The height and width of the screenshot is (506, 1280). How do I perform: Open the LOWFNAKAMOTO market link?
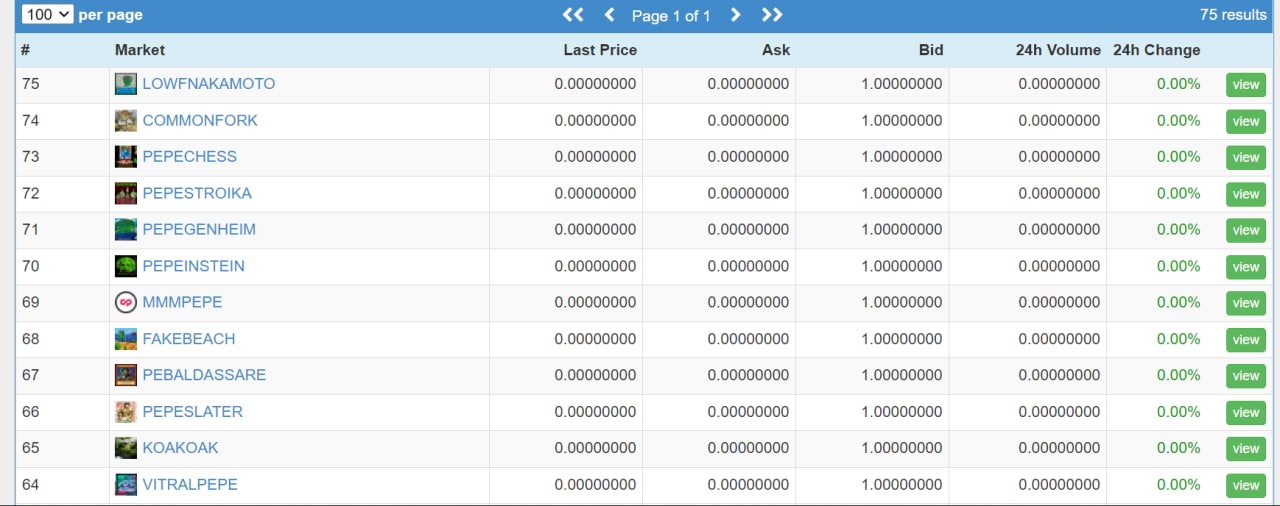tap(209, 84)
